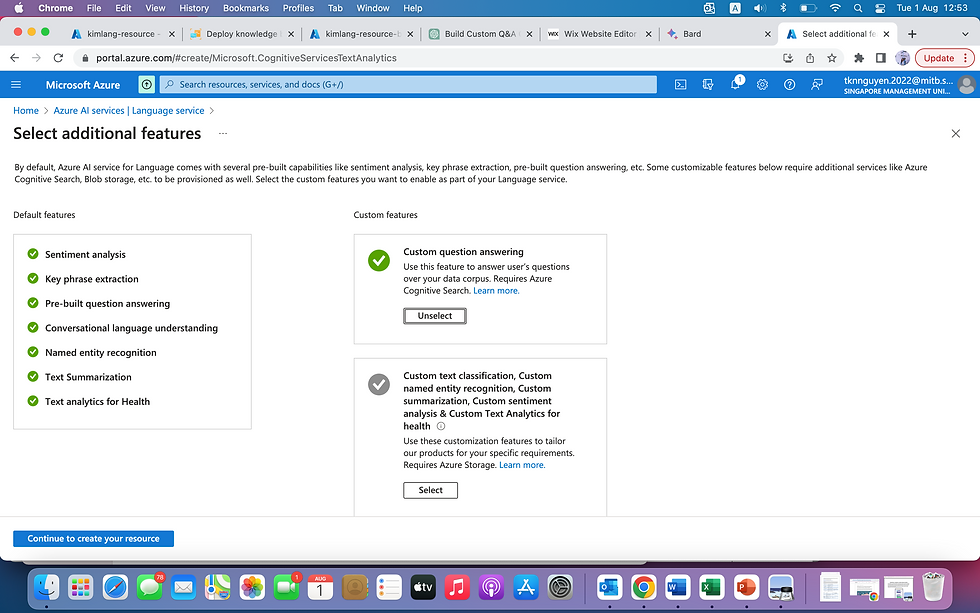Close the Select additional features blade
Screen dimensions: 980x613
tap(955, 134)
